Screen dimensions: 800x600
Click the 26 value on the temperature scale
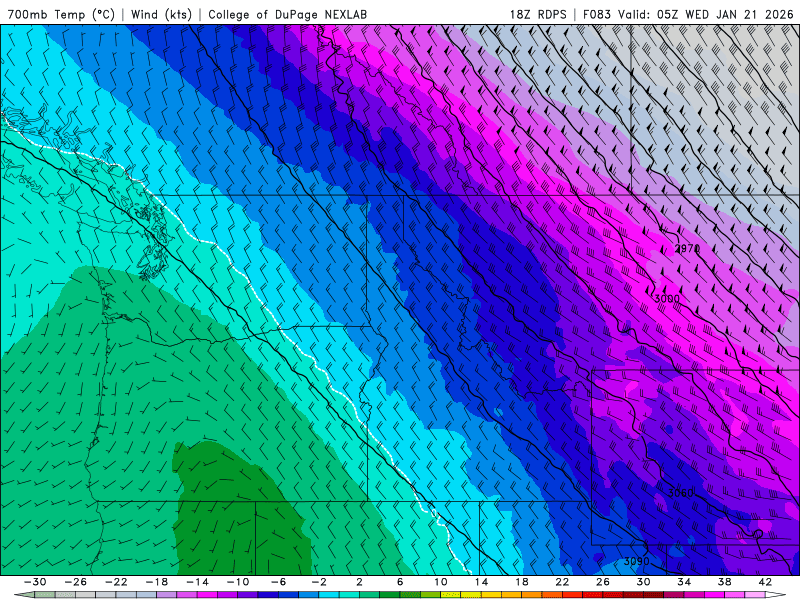click(603, 582)
